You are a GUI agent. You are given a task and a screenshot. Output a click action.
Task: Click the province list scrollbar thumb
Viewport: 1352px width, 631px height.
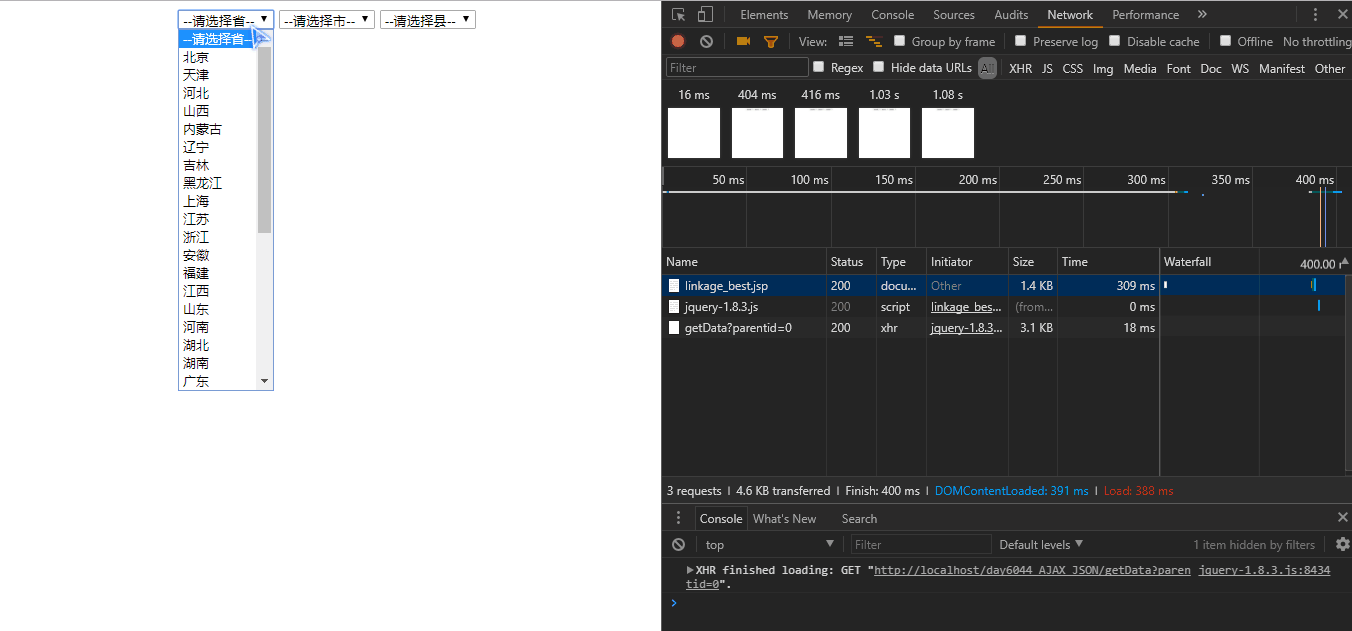265,139
